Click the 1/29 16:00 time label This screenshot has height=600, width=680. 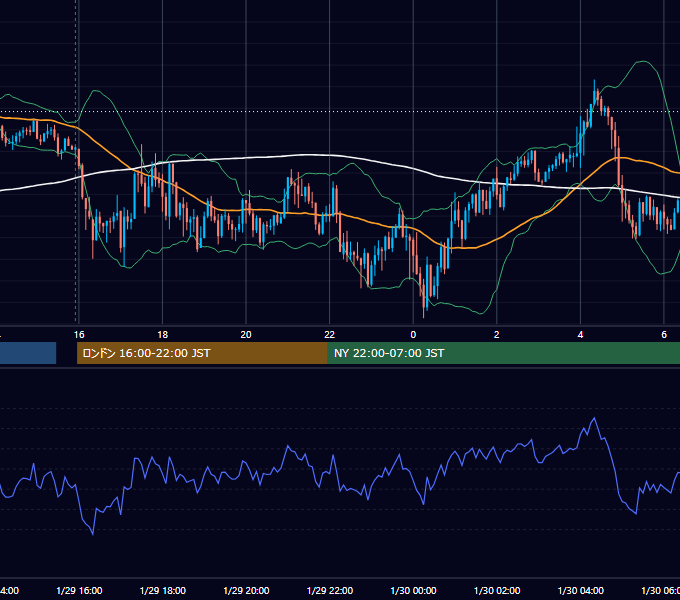[79, 590]
